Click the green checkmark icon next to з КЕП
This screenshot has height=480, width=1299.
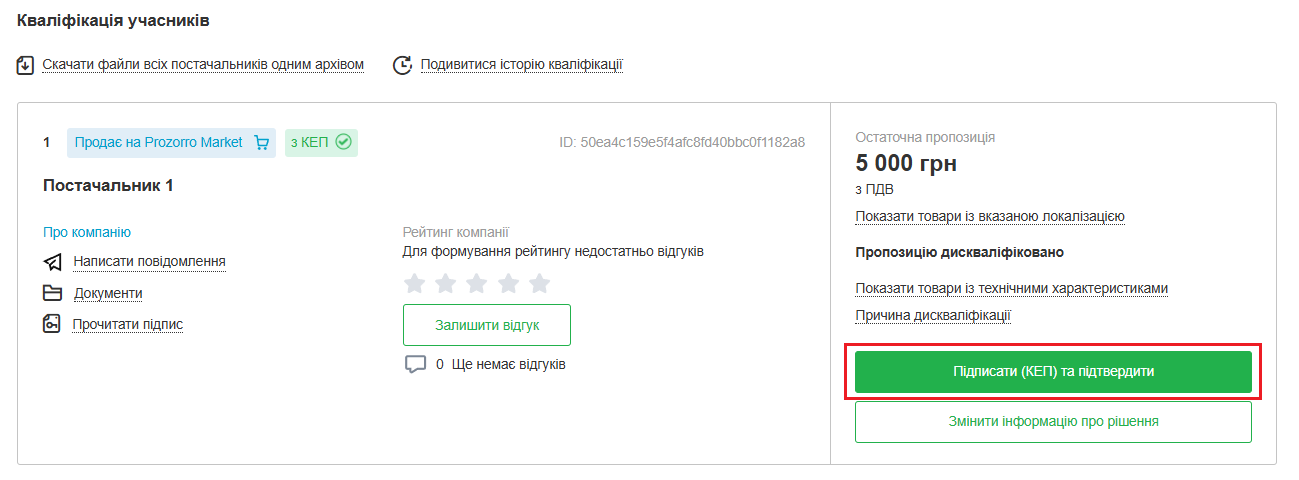tap(343, 143)
